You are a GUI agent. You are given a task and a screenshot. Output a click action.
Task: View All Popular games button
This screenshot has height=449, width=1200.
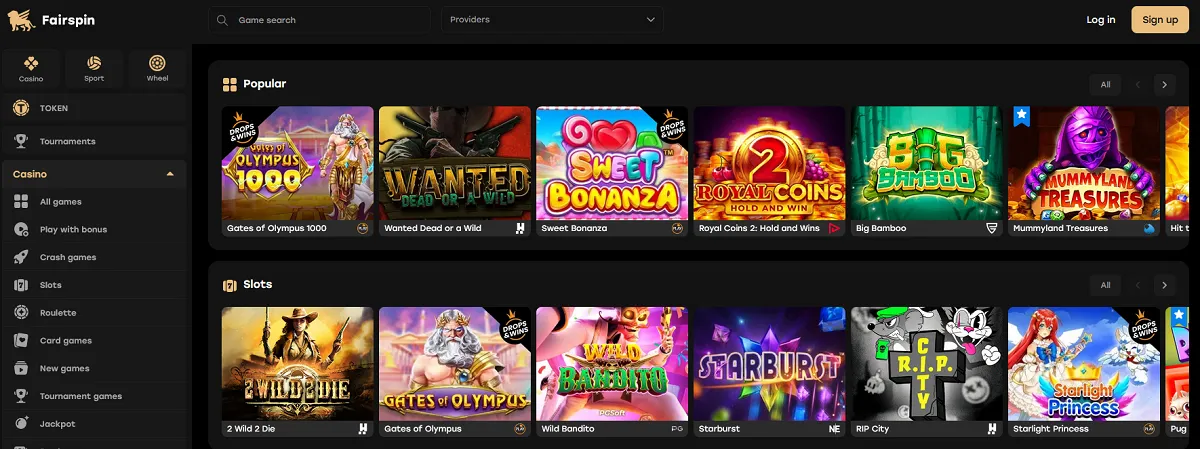[x=1105, y=85]
